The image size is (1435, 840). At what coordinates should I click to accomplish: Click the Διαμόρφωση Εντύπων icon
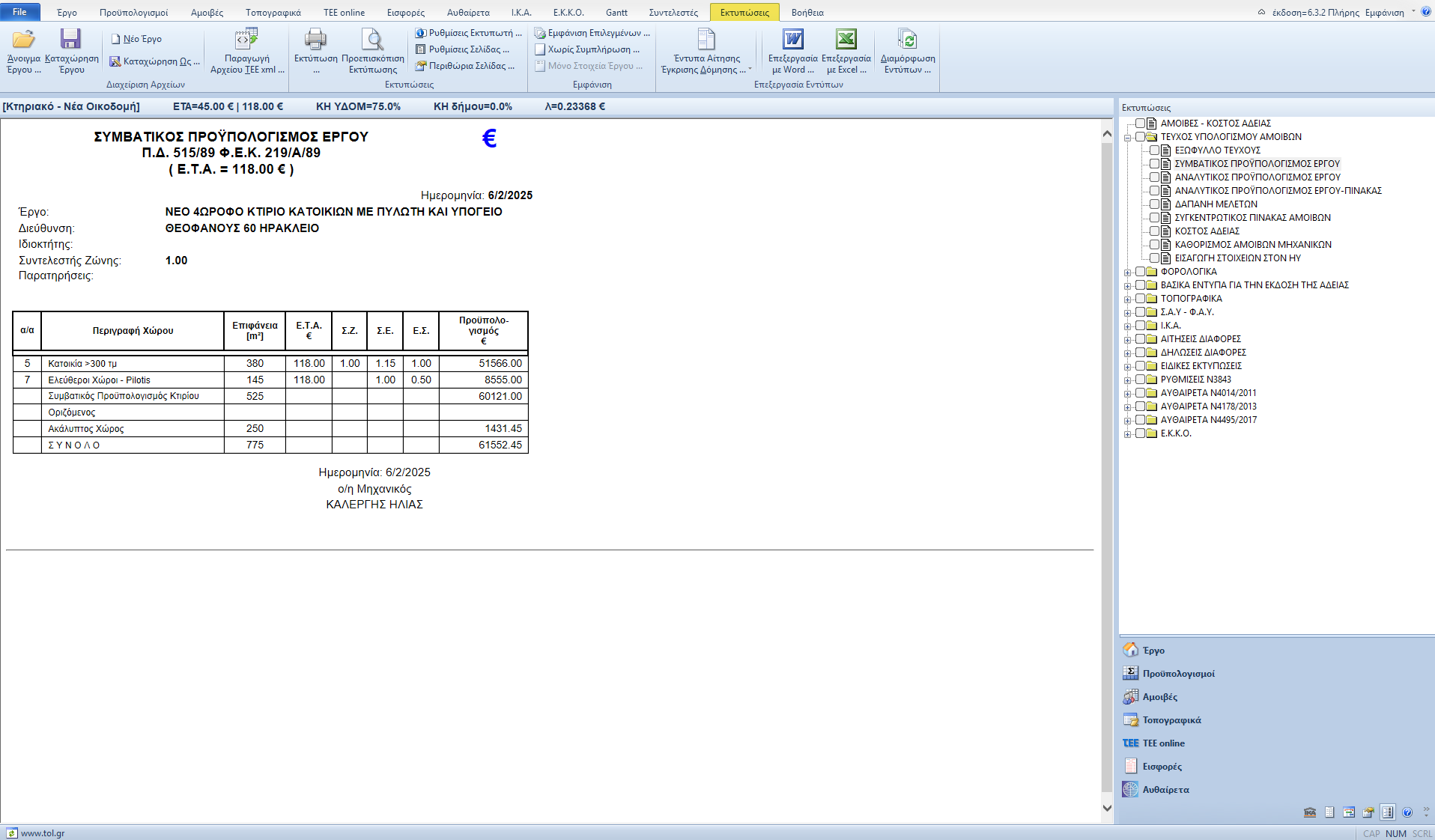[907, 40]
